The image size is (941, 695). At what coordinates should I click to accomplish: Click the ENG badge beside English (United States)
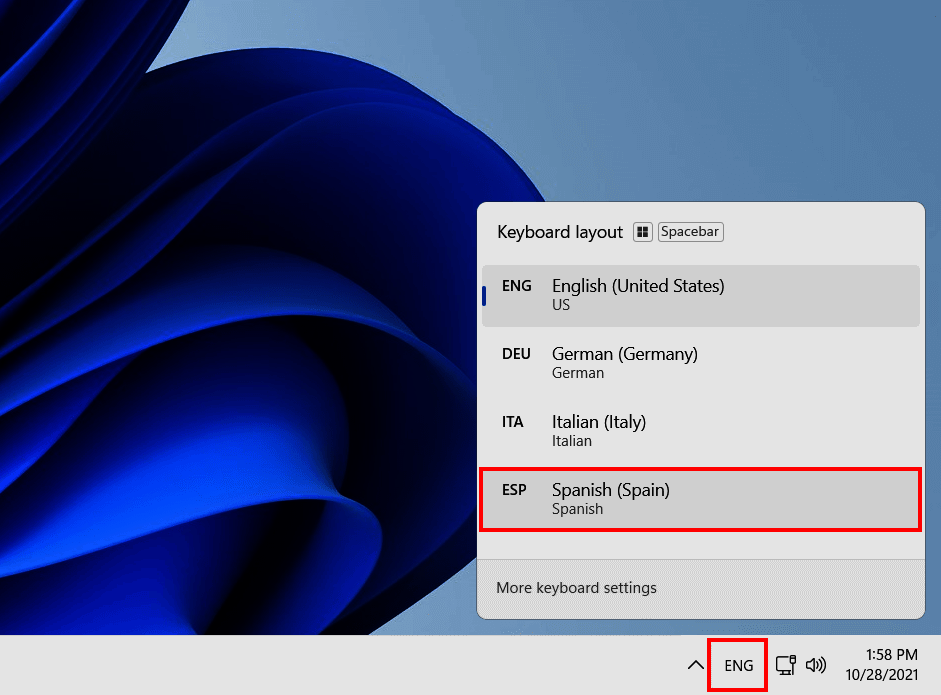[x=516, y=286]
